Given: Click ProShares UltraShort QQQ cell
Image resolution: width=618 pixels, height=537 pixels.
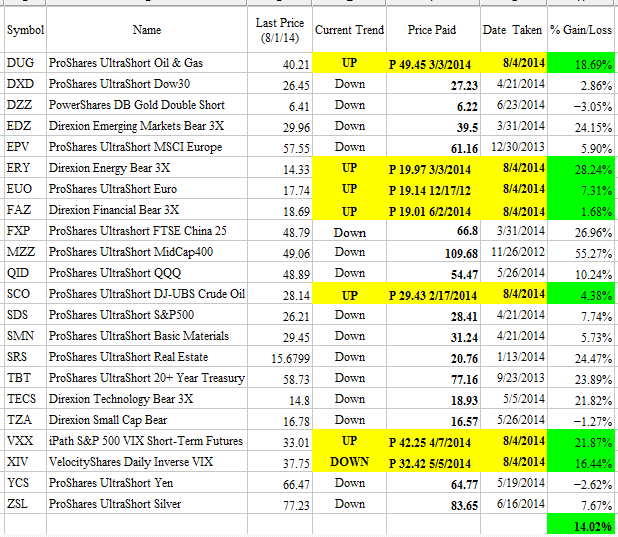Looking at the screenshot, I should pos(147,273).
